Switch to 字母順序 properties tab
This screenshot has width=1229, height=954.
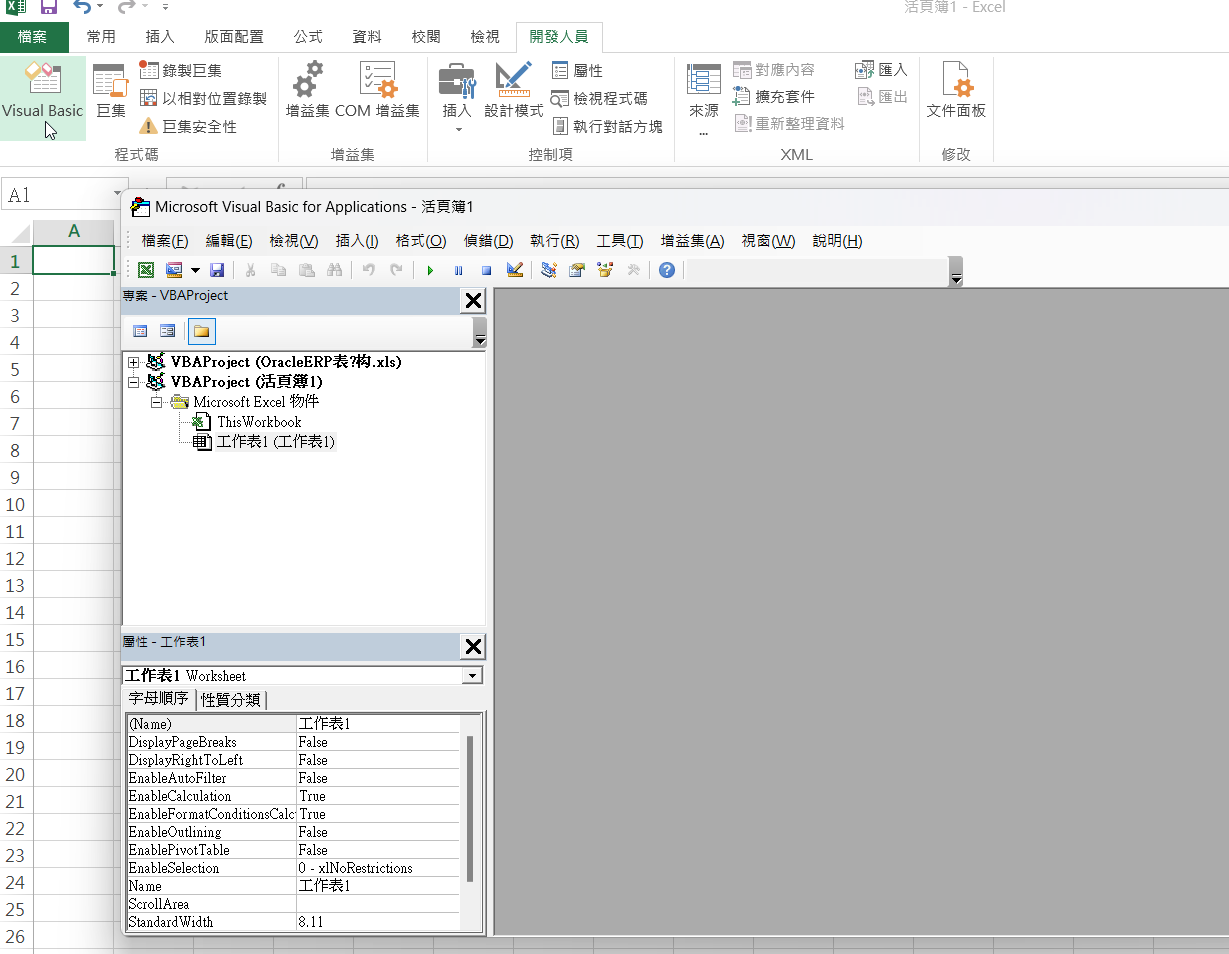pyautogui.click(x=158, y=699)
